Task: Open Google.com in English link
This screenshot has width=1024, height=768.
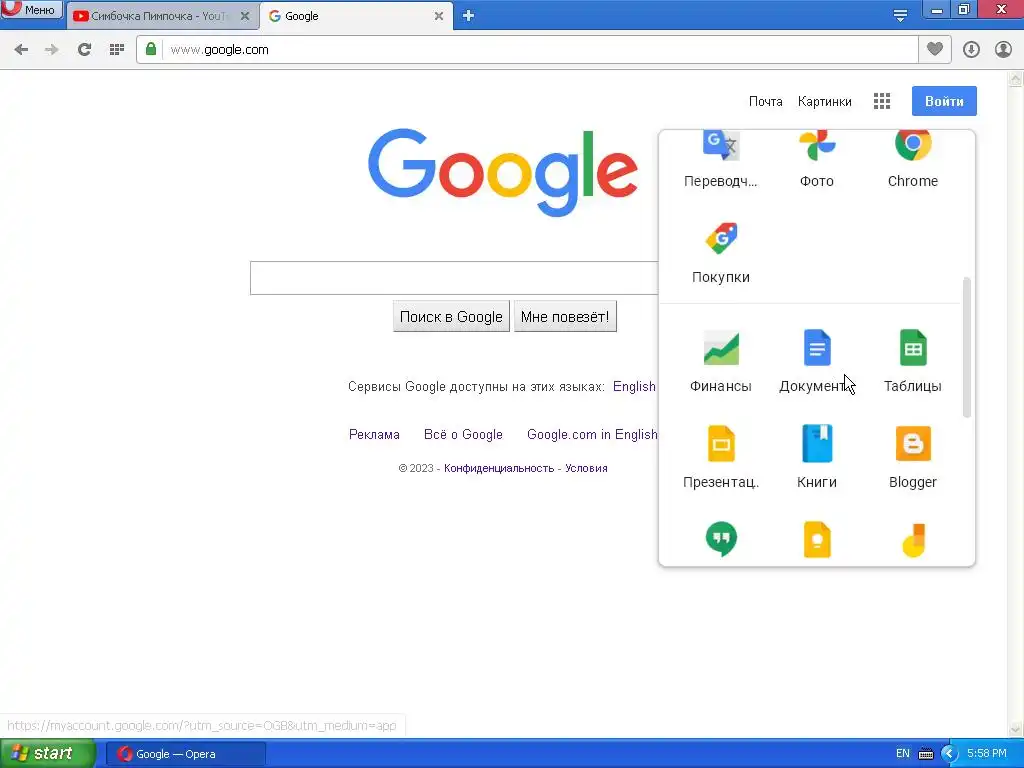Action: coord(592,435)
